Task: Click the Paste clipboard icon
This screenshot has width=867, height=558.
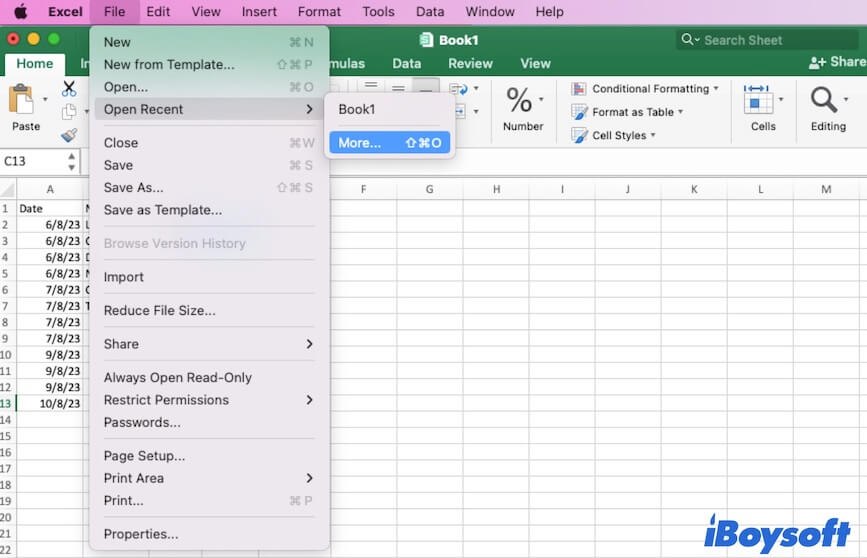Action: click(21, 100)
